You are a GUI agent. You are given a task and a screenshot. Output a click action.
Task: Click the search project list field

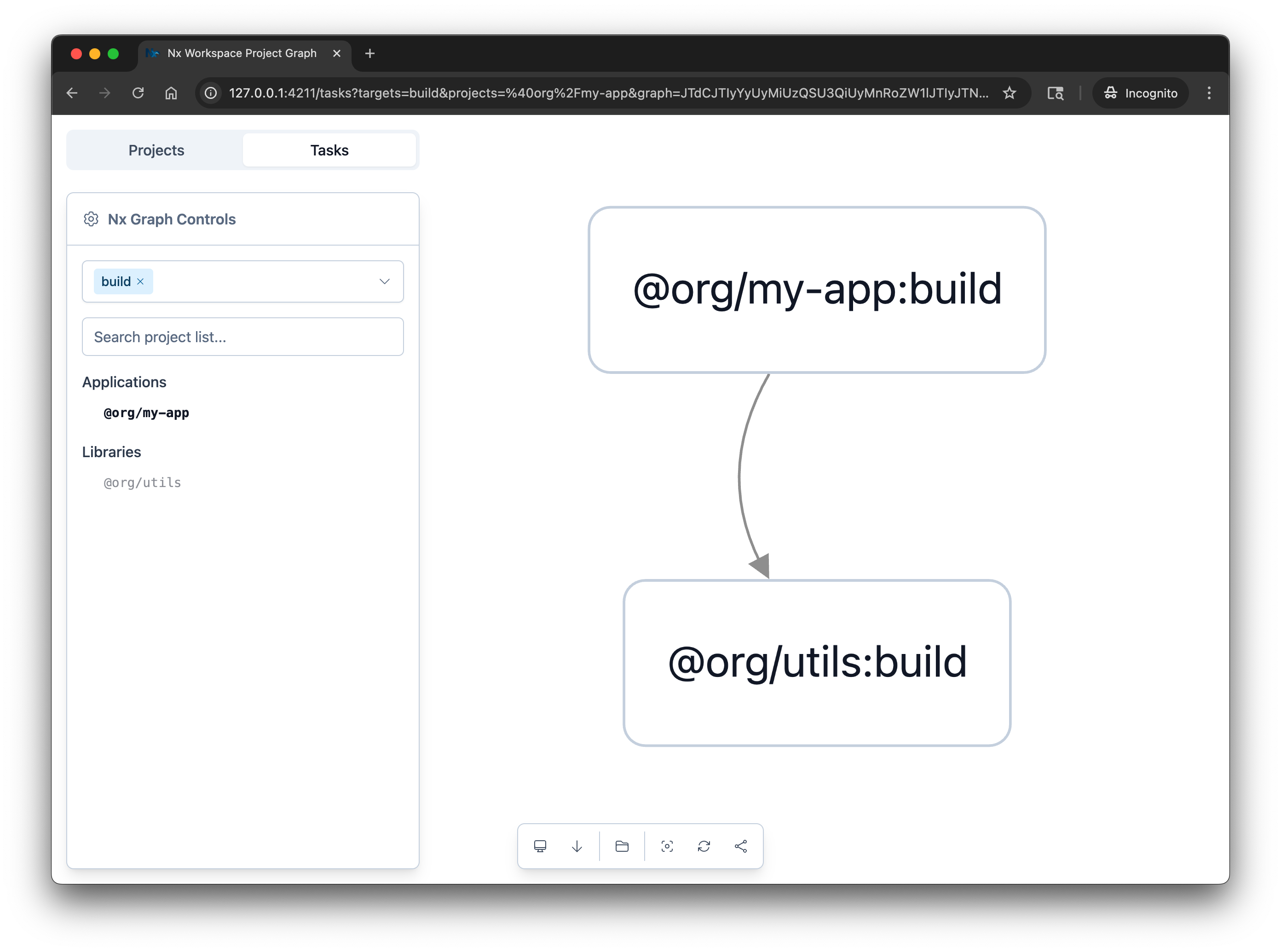pos(242,337)
